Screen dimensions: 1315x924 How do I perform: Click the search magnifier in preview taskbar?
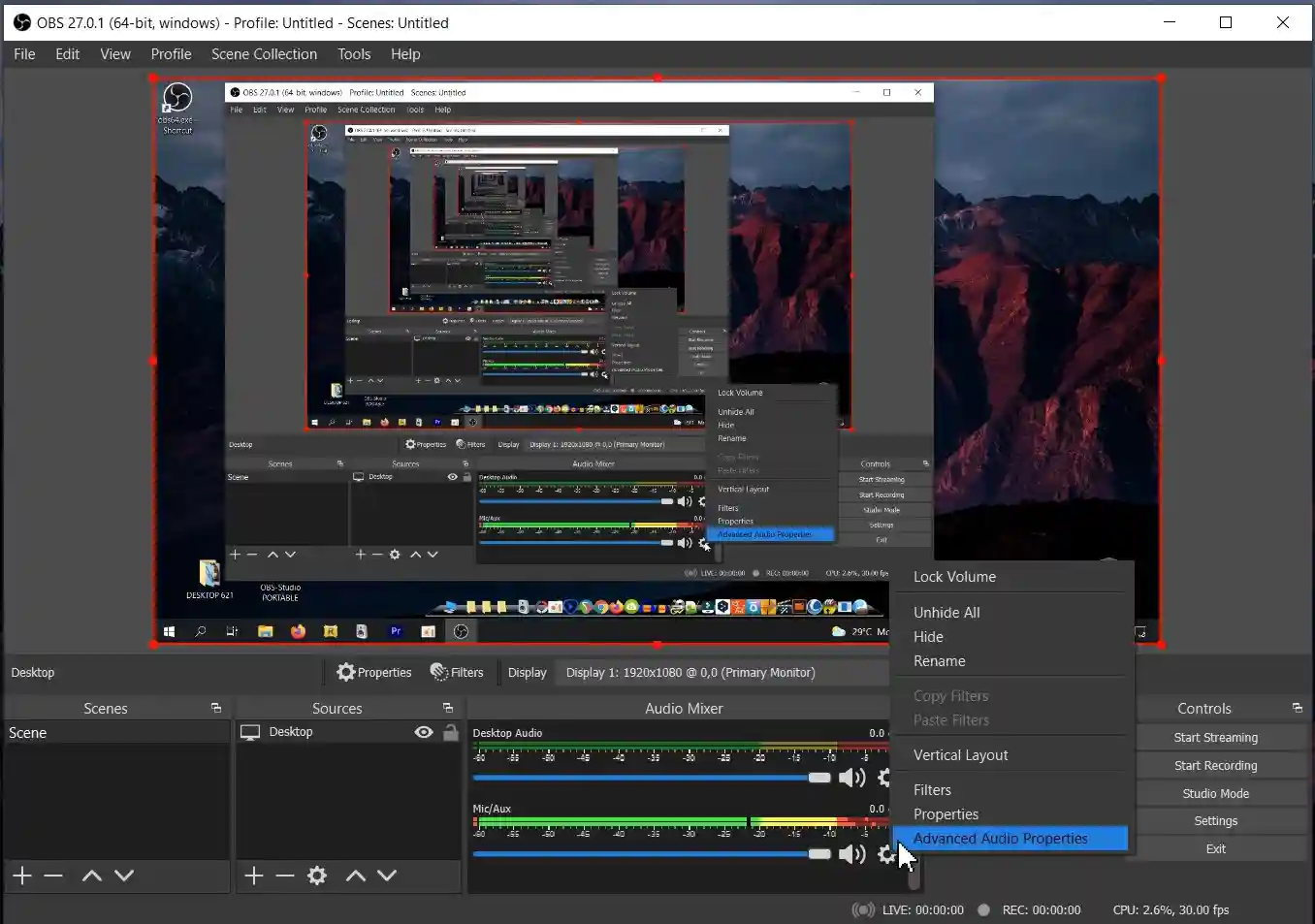(x=201, y=631)
